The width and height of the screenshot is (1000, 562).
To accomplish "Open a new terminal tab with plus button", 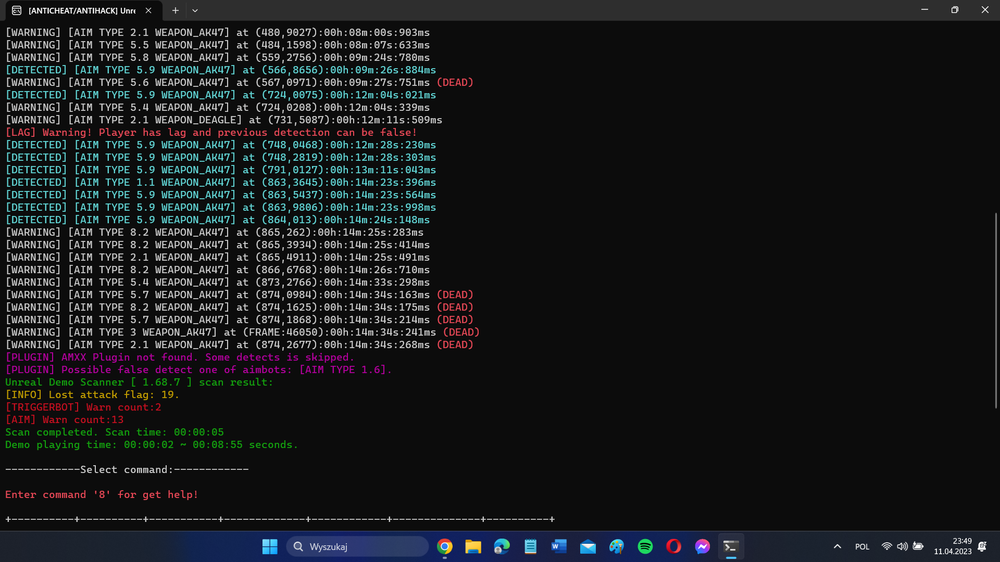I will 175,10.
